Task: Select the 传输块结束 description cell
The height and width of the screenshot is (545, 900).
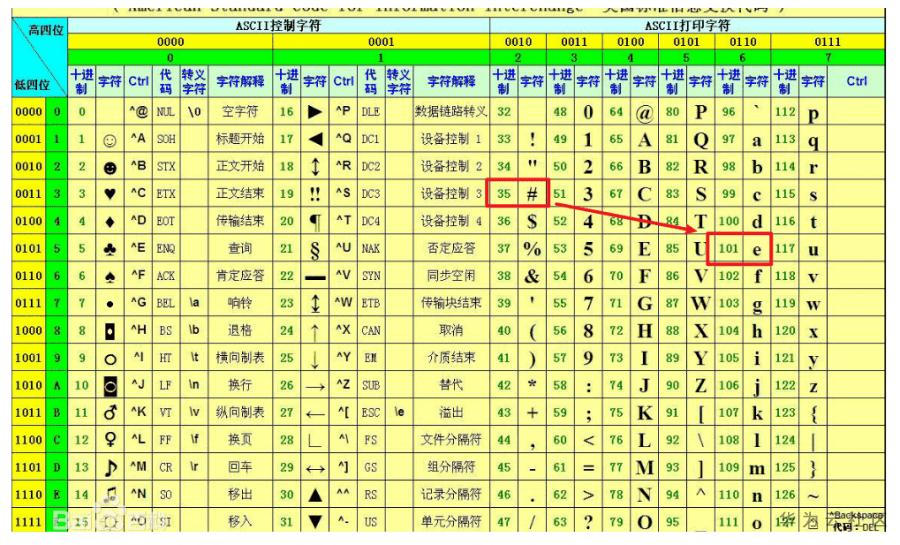Action: pos(451,303)
